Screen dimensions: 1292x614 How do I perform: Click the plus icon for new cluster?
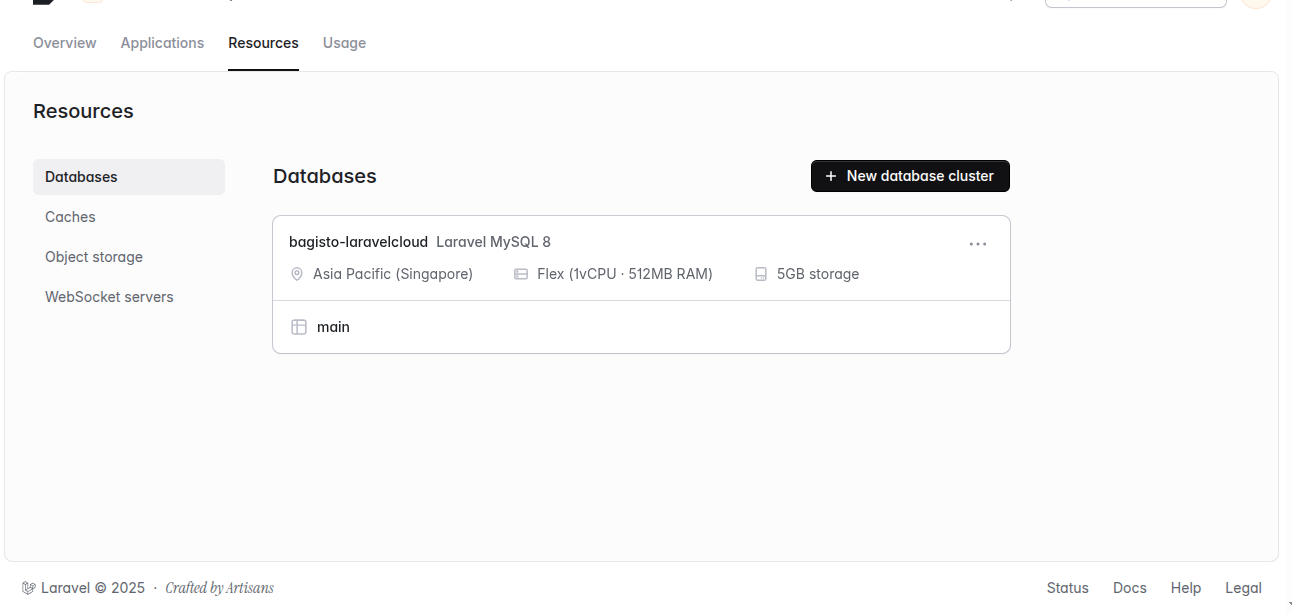coord(830,176)
